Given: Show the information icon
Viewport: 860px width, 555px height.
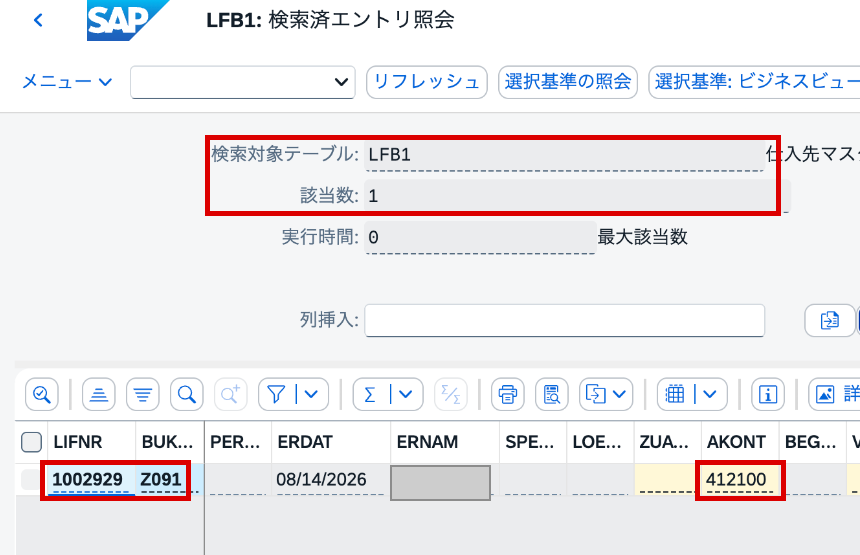Looking at the screenshot, I should 767,394.
